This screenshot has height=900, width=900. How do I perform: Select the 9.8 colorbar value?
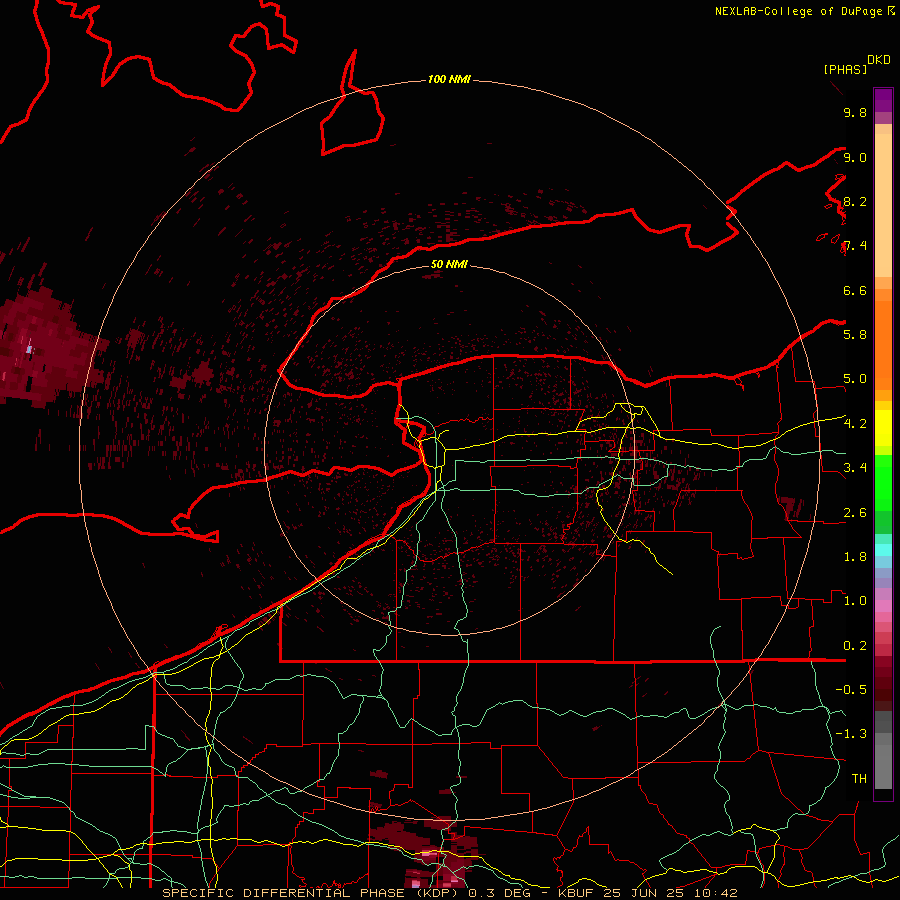[855, 112]
